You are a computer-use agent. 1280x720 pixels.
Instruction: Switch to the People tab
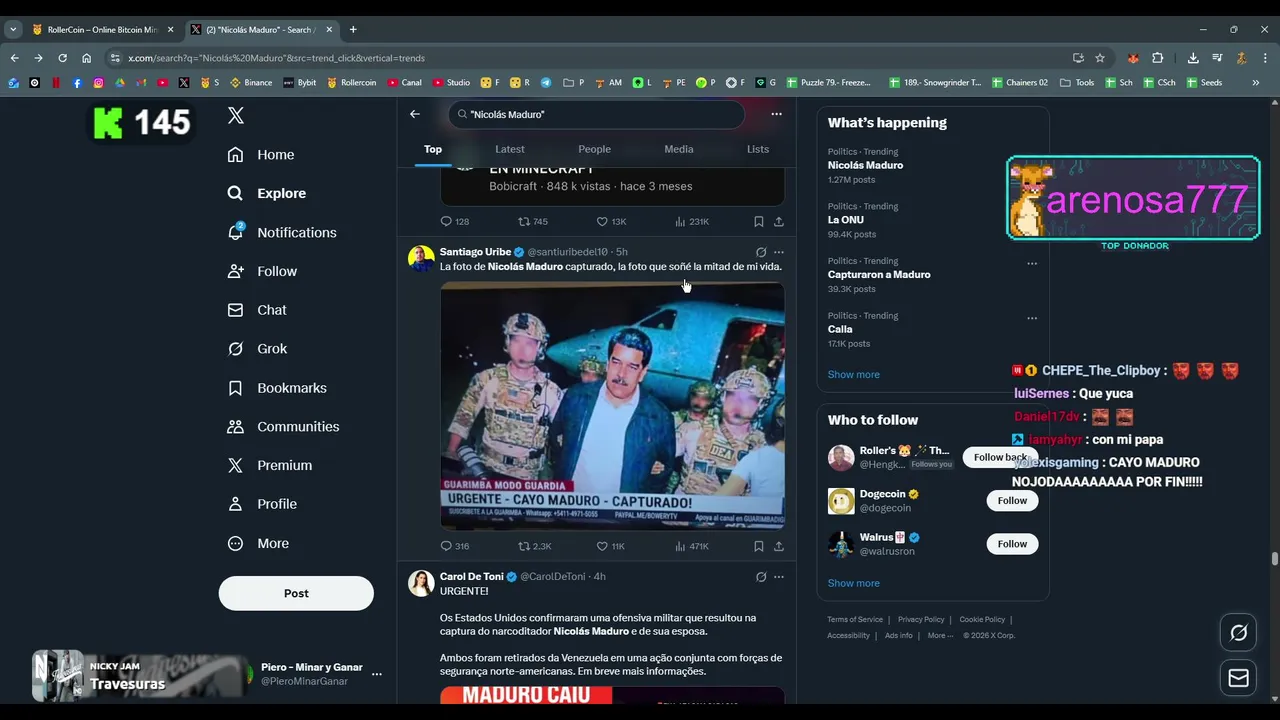(x=594, y=149)
